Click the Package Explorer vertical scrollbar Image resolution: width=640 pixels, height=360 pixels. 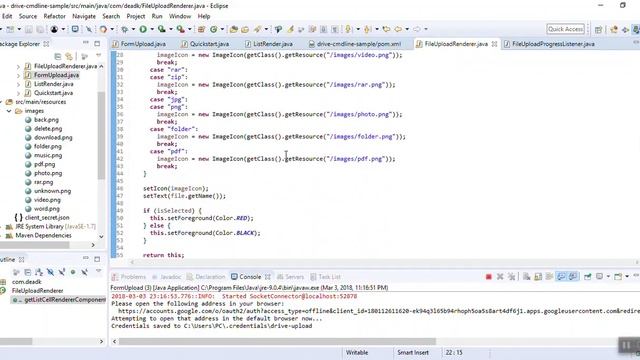(101, 135)
